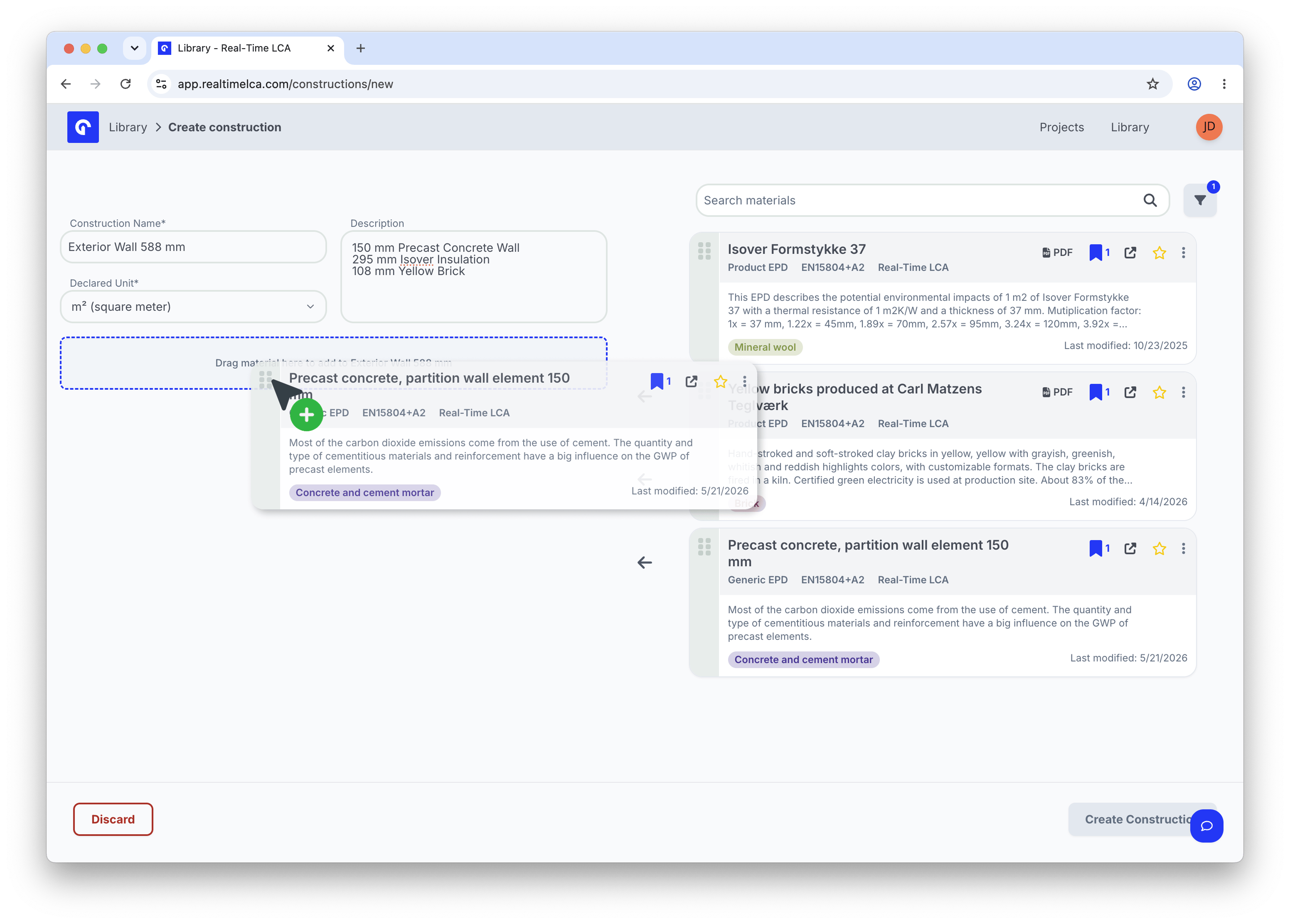Open Isover Formstykke 37 in external link

1130,253
